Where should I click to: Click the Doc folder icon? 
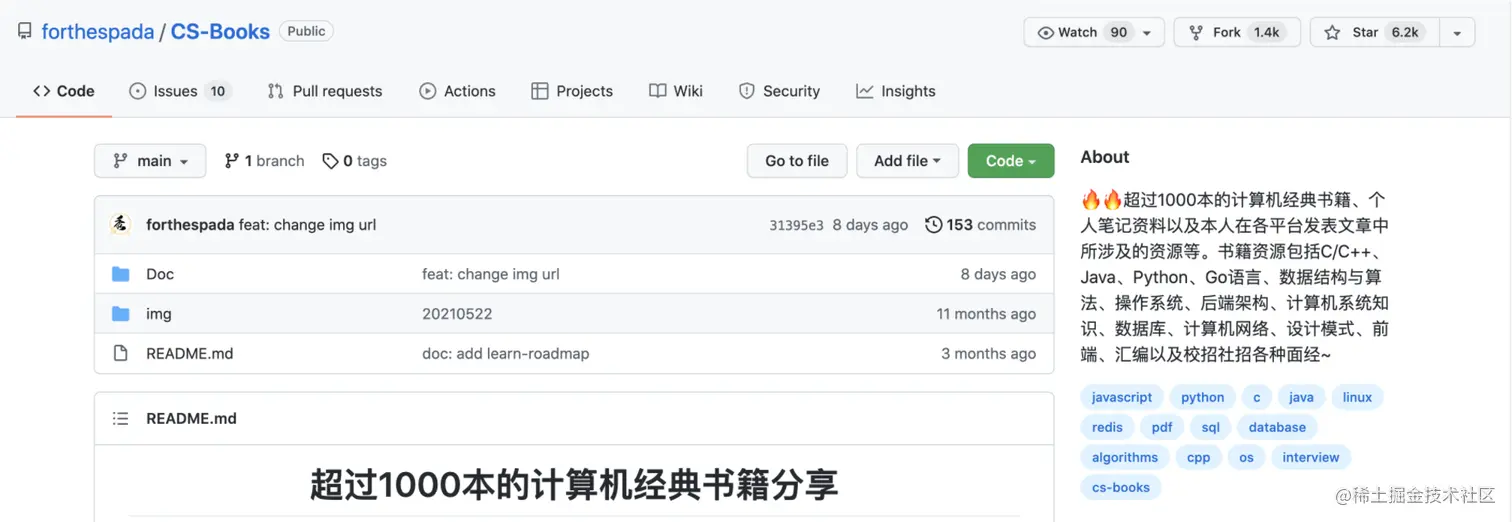[121, 274]
